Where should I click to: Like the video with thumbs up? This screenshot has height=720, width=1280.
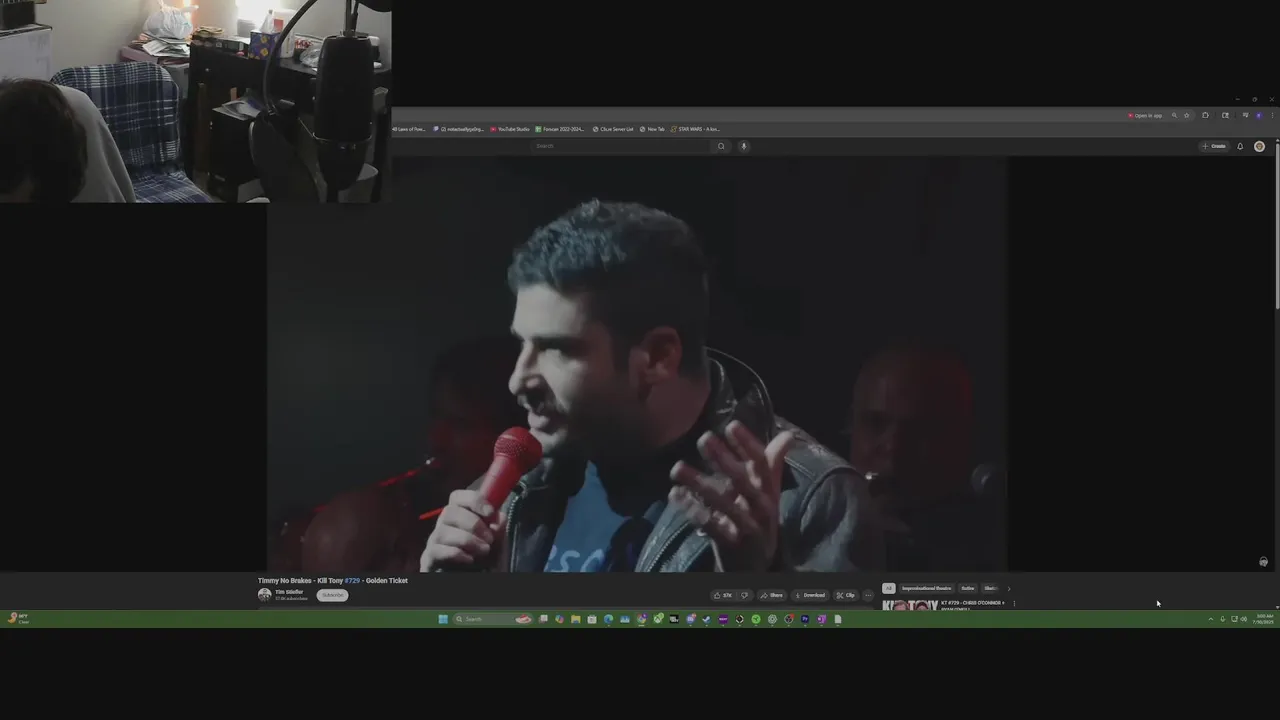(x=723, y=595)
